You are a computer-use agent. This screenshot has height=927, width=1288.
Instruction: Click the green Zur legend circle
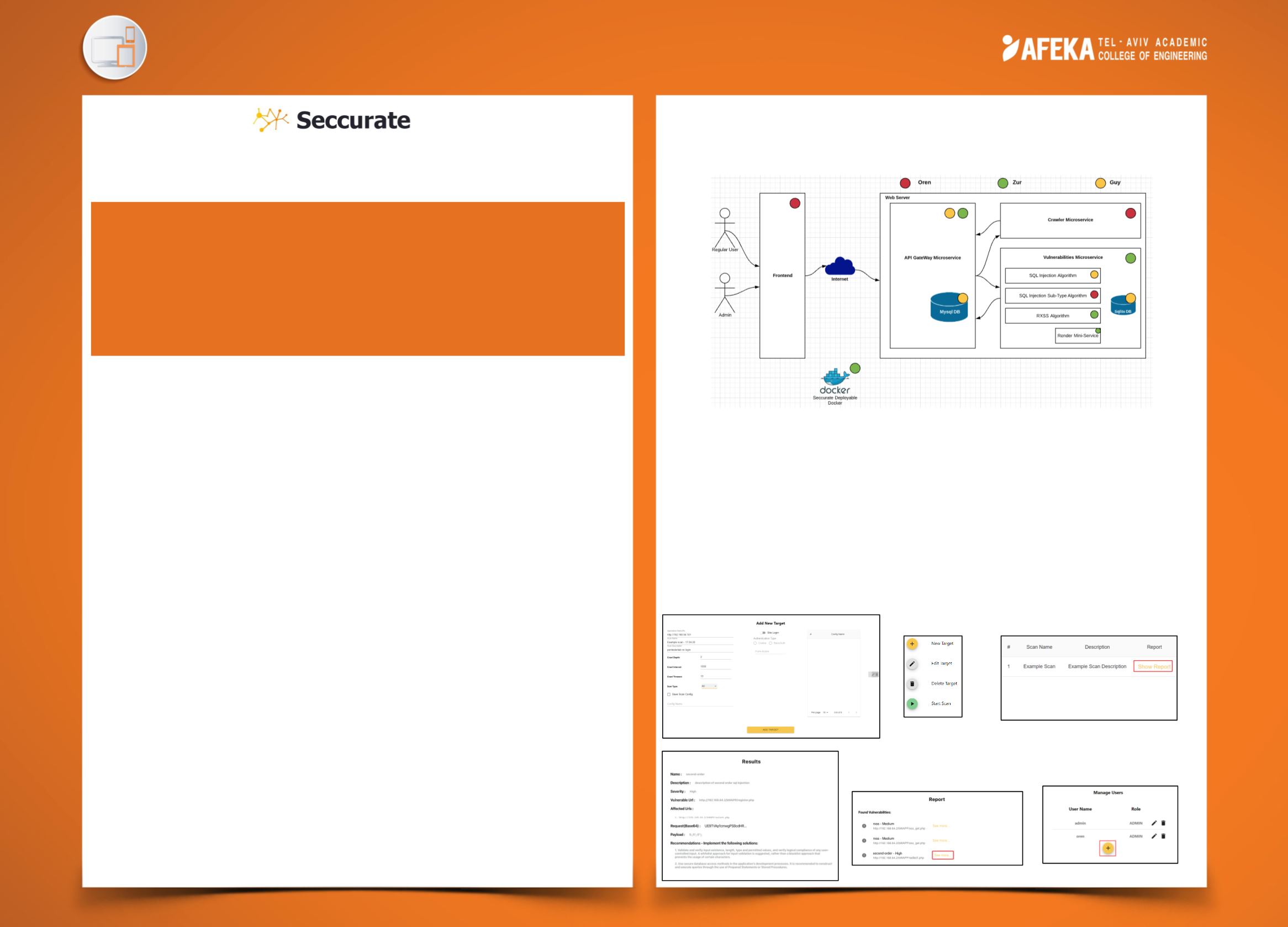pos(1003,183)
